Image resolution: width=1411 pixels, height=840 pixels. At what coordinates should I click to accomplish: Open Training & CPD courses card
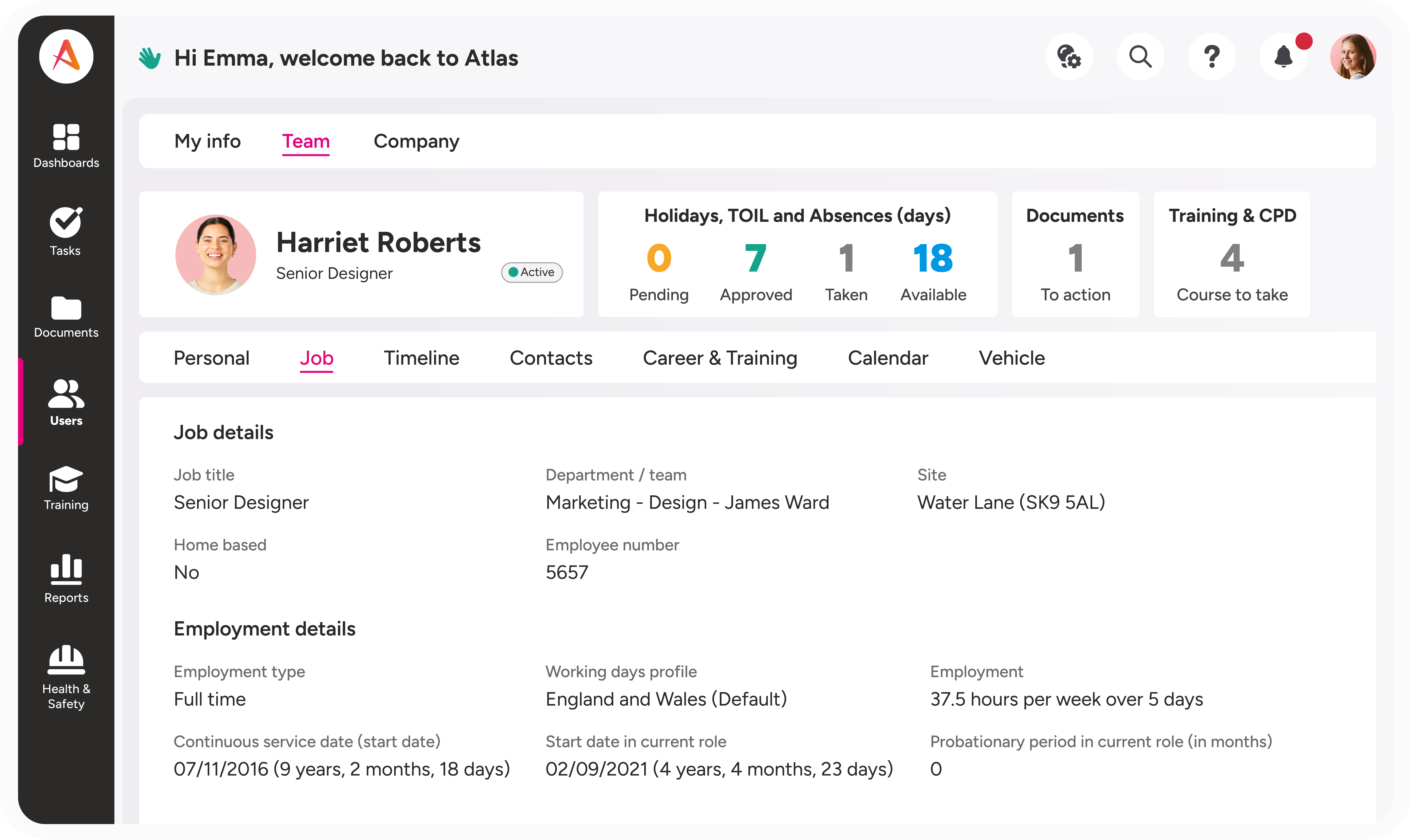click(1232, 254)
